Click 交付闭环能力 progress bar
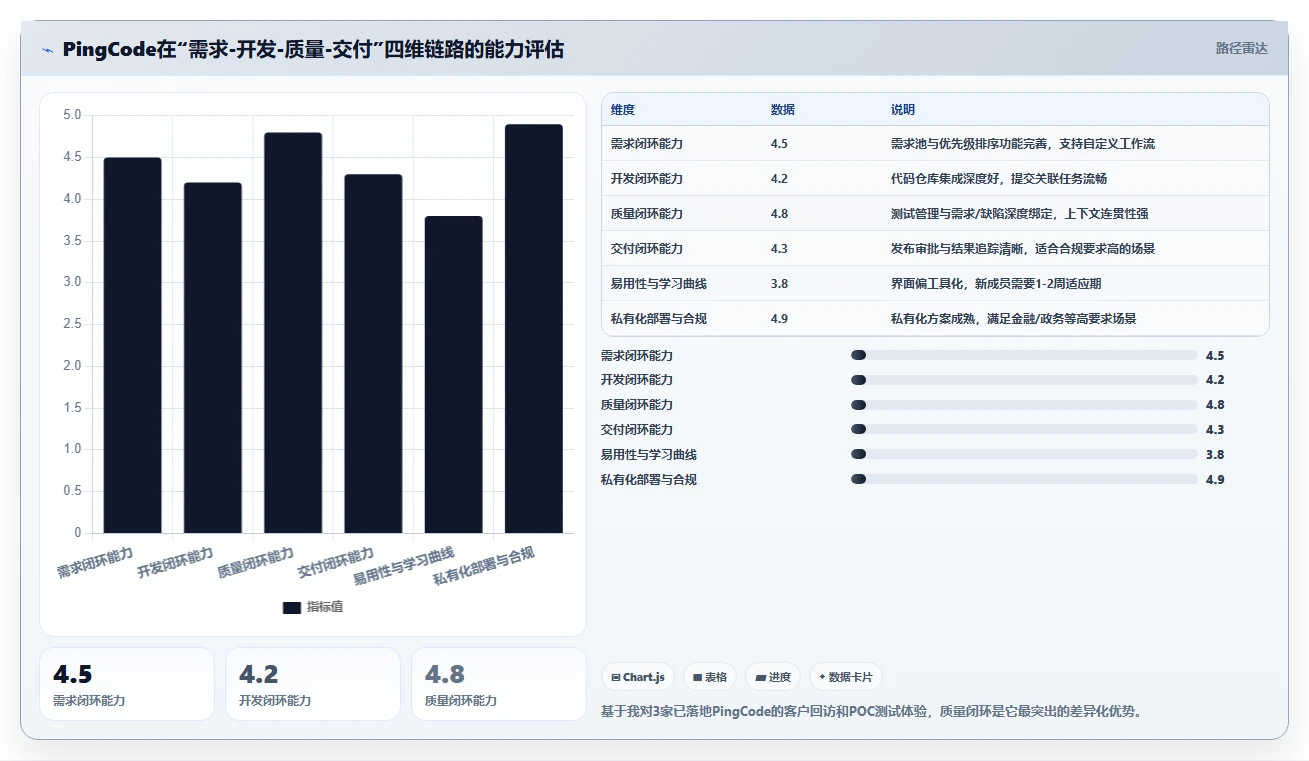The image size is (1309, 761). coord(1024,429)
